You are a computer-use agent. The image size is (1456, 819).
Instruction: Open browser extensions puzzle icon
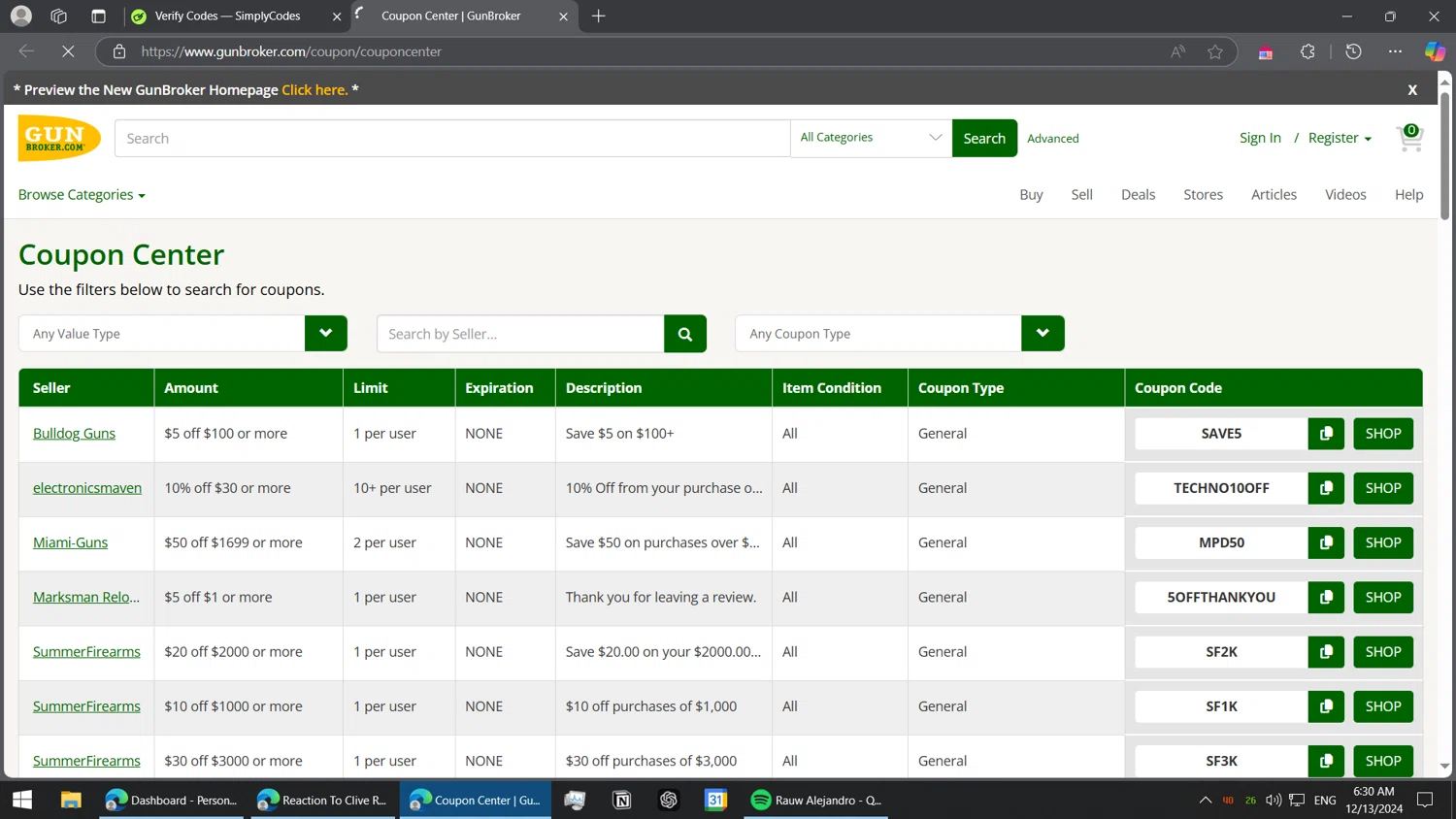(1307, 51)
